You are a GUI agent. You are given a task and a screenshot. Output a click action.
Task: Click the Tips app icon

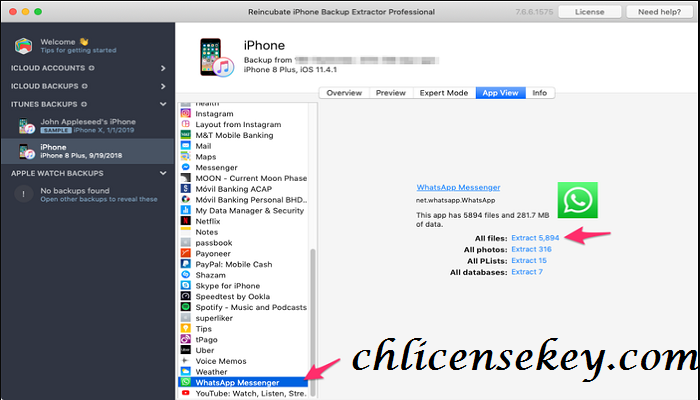pos(186,329)
